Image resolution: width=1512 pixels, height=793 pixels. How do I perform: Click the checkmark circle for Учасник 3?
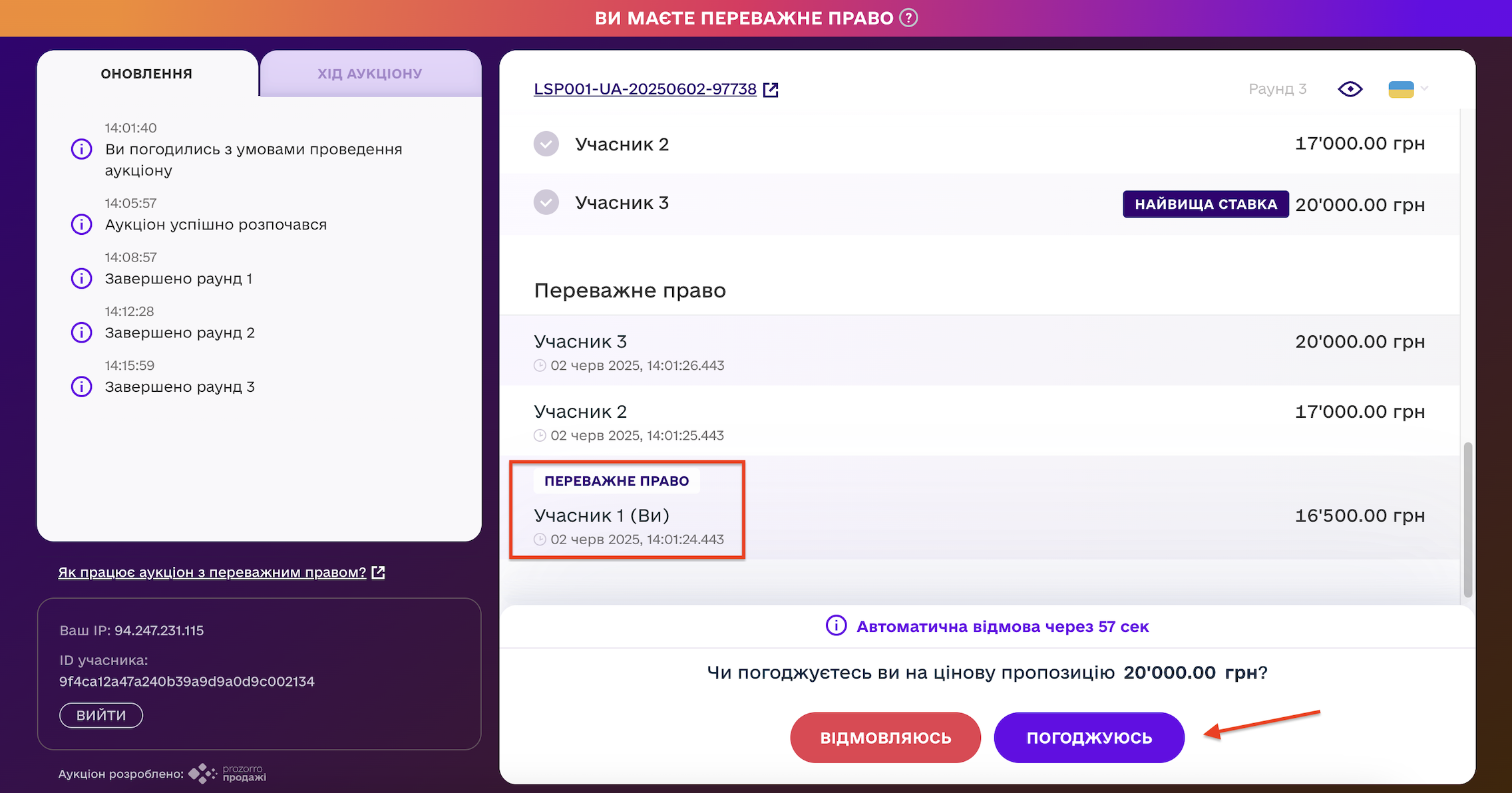[546, 202]
